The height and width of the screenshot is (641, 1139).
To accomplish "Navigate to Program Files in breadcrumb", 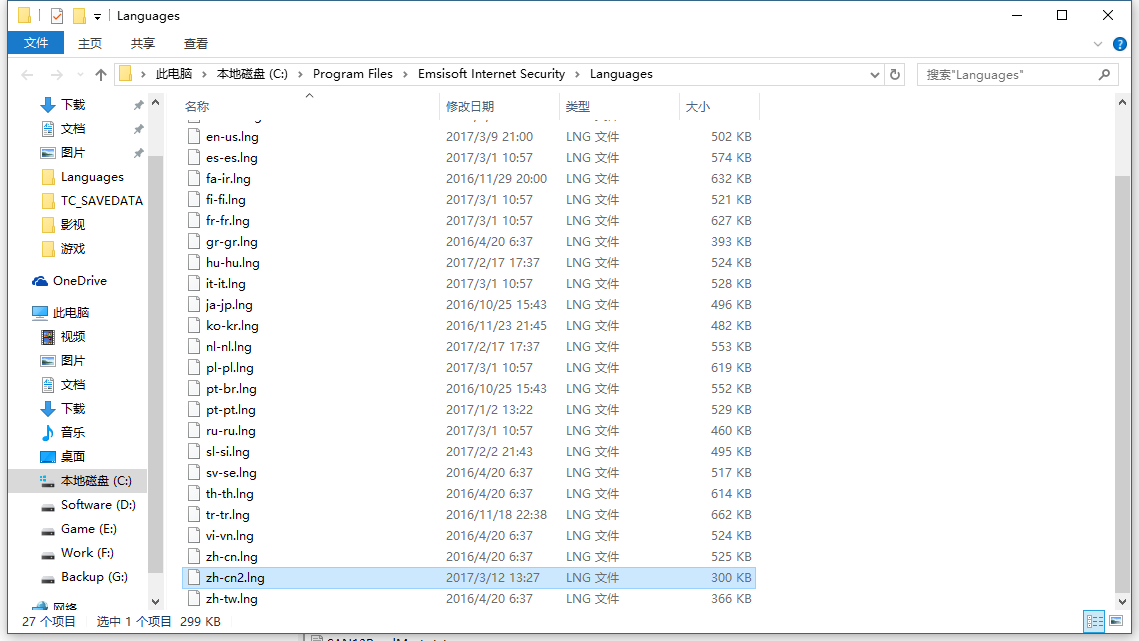I will point(352,74).
